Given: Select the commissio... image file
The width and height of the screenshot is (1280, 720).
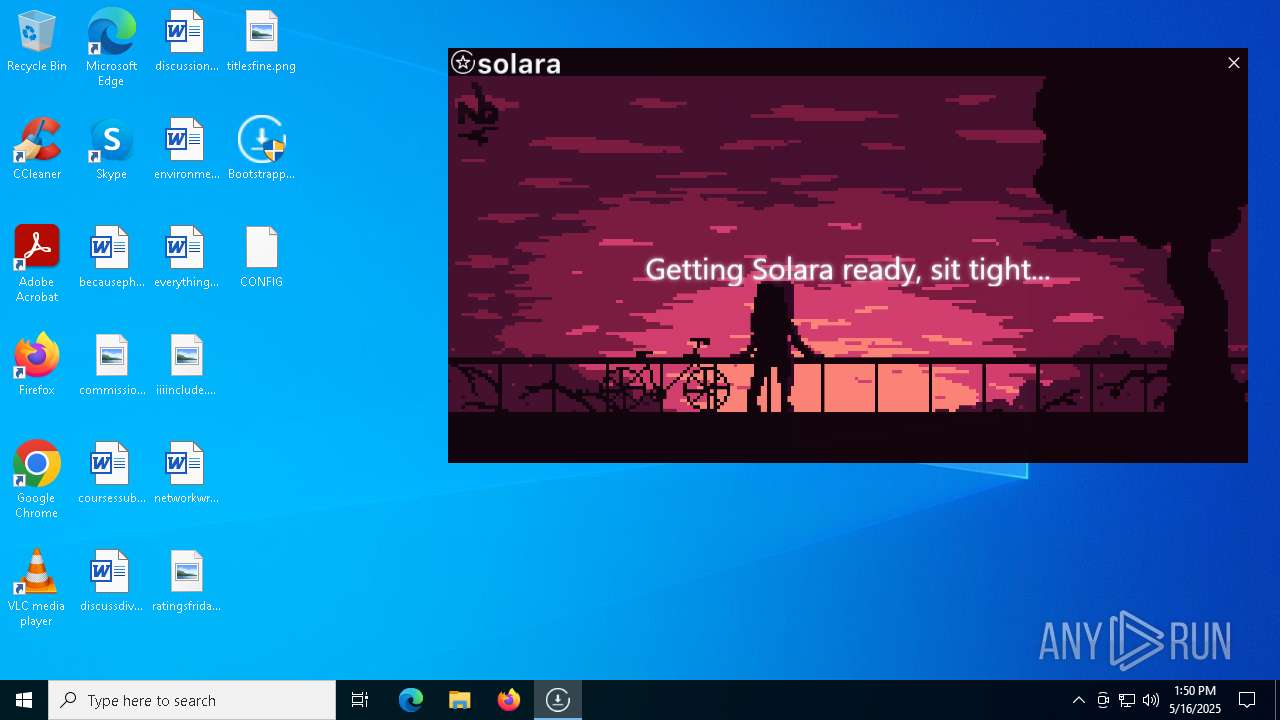Looking at the screenshot, I should click(x=111, y=365).
